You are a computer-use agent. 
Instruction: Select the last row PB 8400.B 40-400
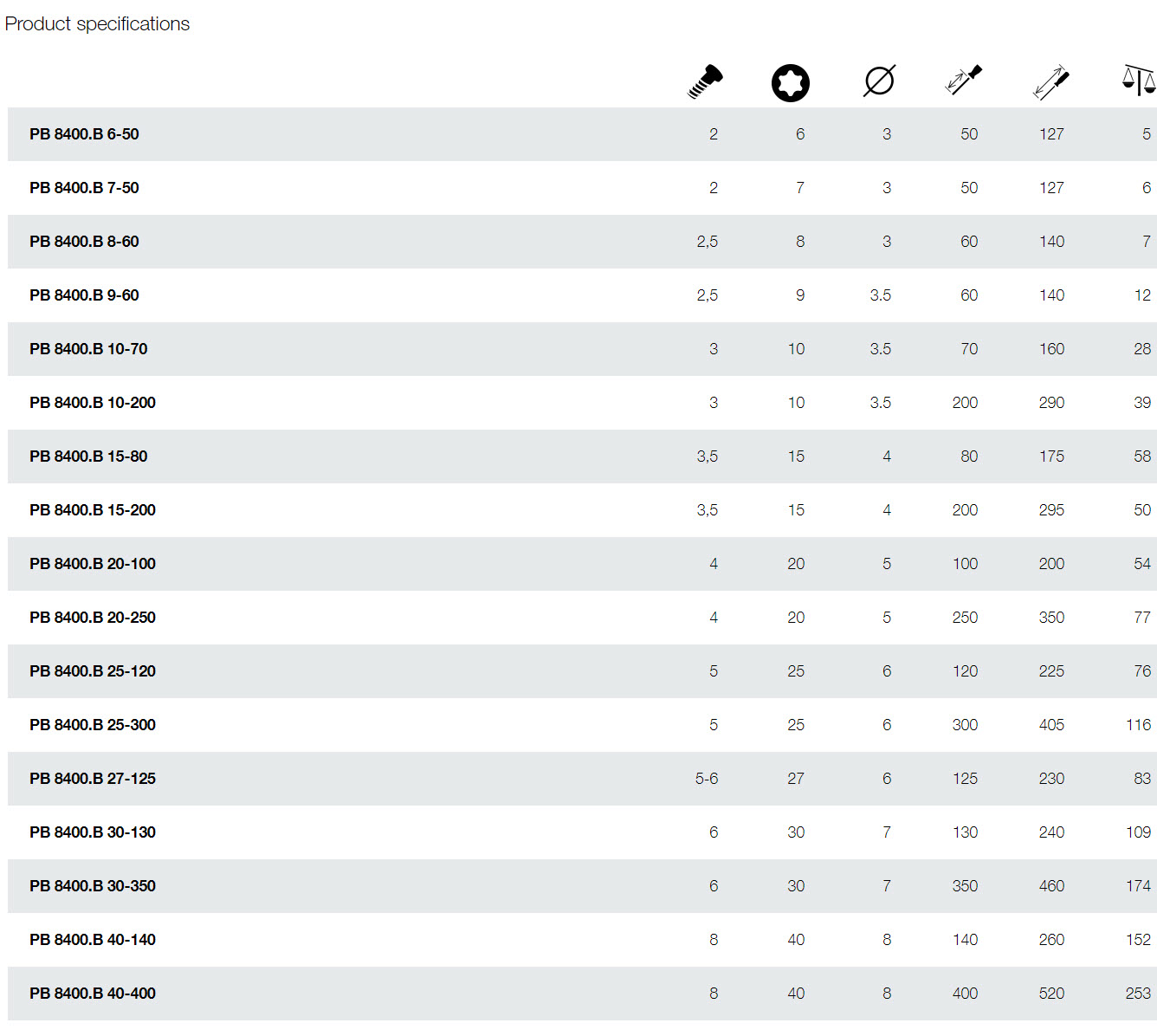[93, 994]
